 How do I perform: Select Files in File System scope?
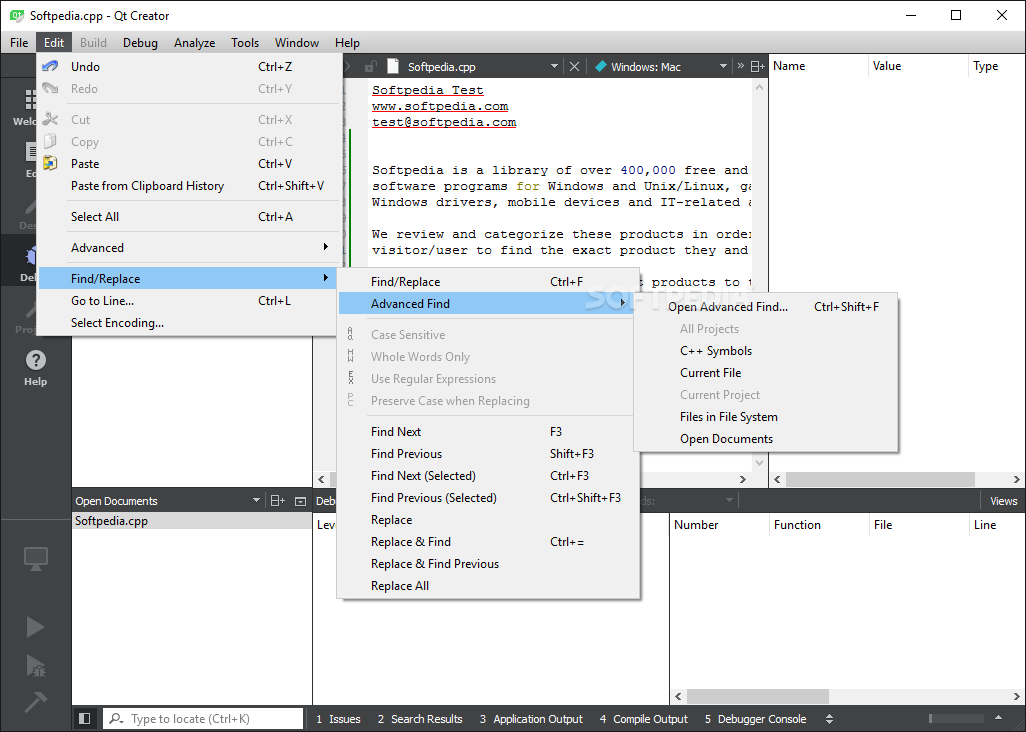coord(766,417)
